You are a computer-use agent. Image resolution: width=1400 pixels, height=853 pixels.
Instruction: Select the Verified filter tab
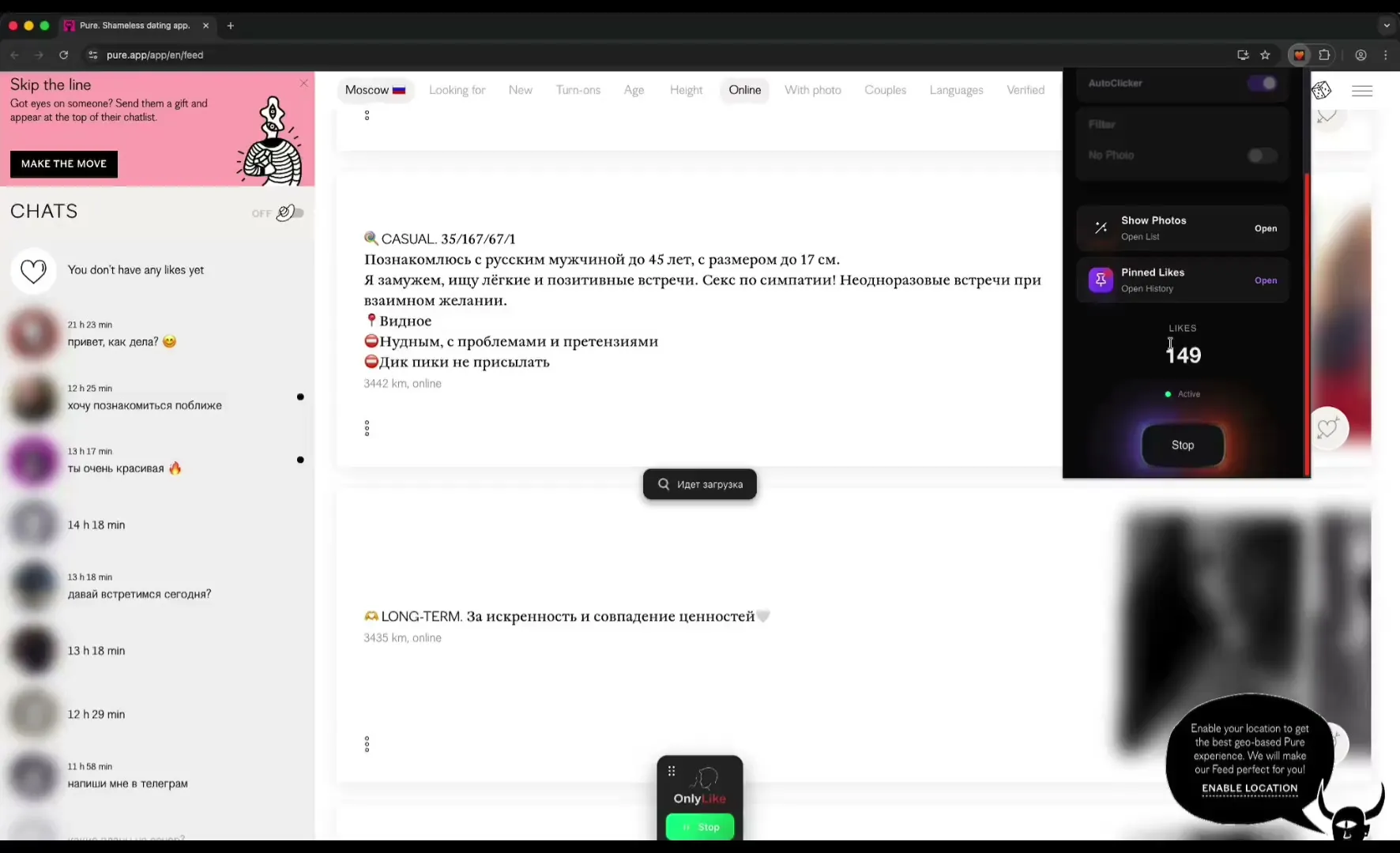(x=1025, y=90)
